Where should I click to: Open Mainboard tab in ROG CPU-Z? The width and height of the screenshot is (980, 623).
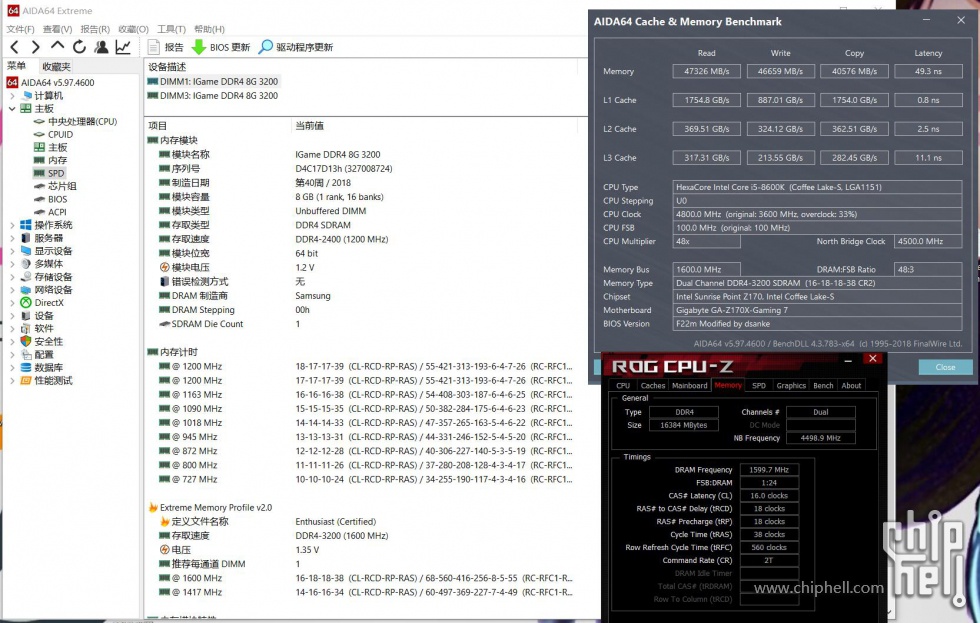[x=689, y=386]
